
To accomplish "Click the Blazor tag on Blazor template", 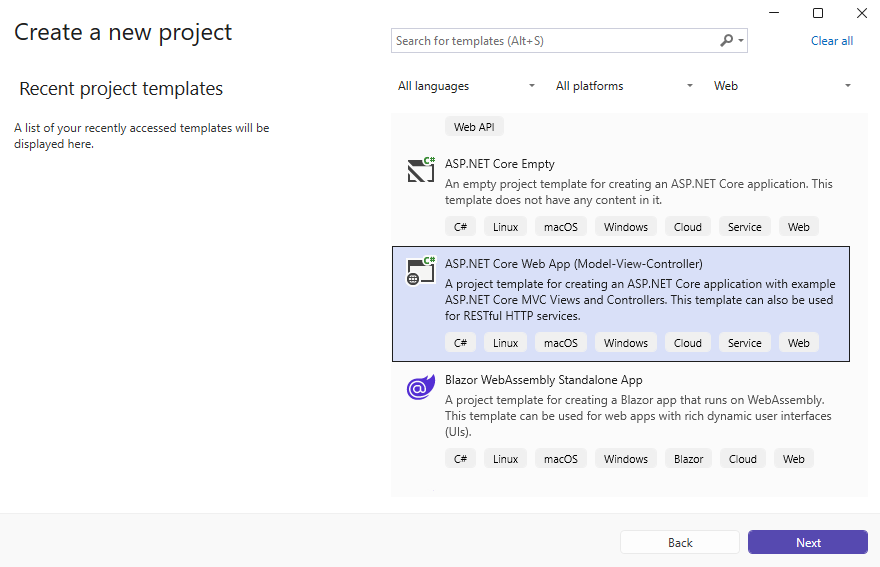I will coord(688,459).
